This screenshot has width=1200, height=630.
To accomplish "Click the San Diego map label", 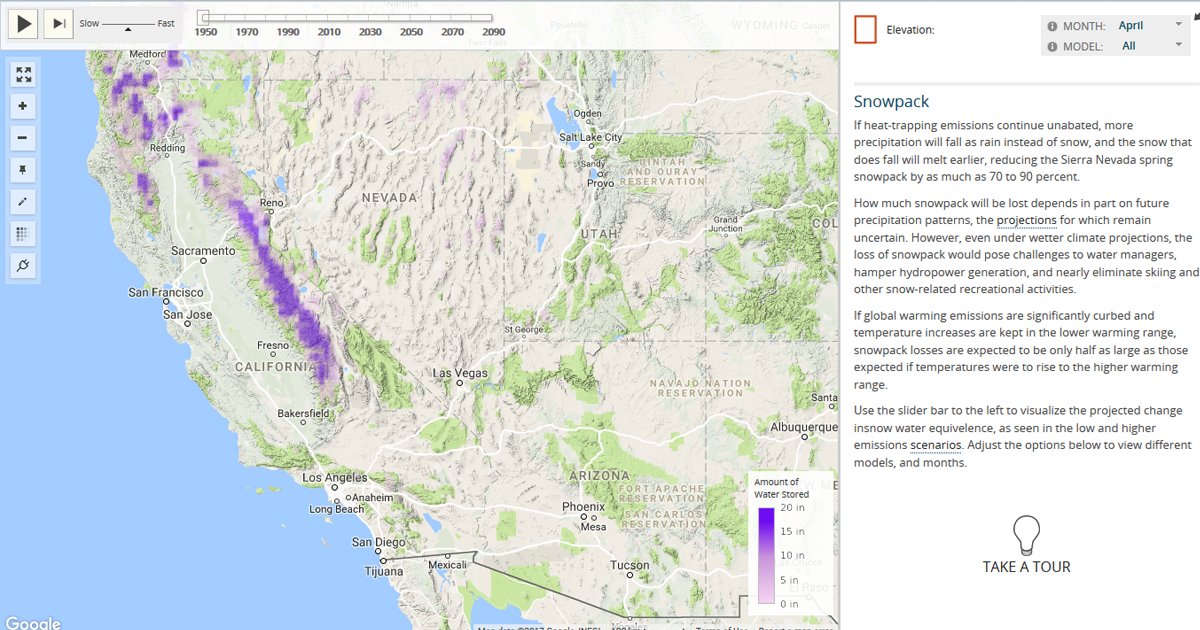I will click(379, 542).
